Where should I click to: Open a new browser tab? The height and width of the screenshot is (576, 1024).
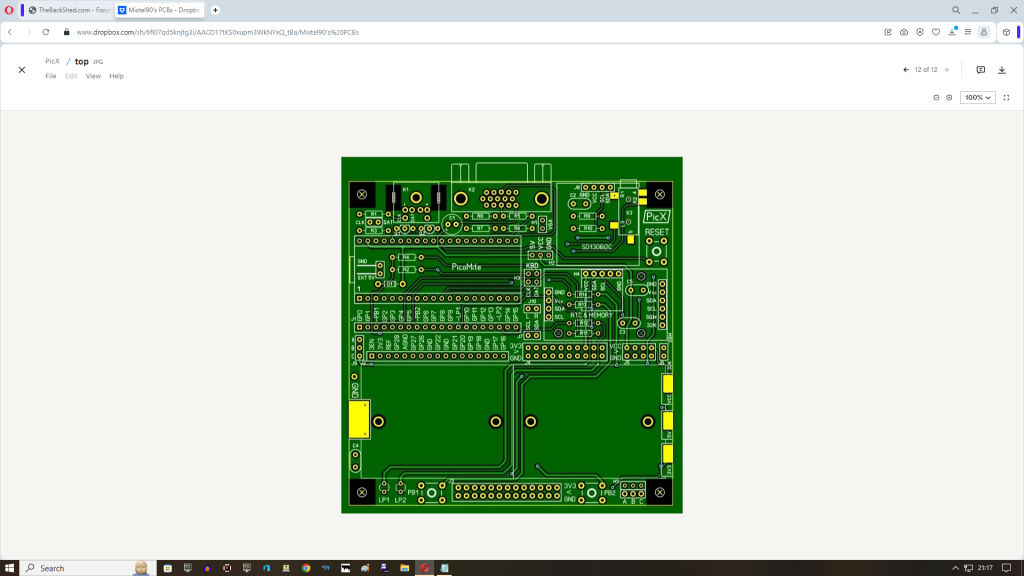tap(215, 10)
